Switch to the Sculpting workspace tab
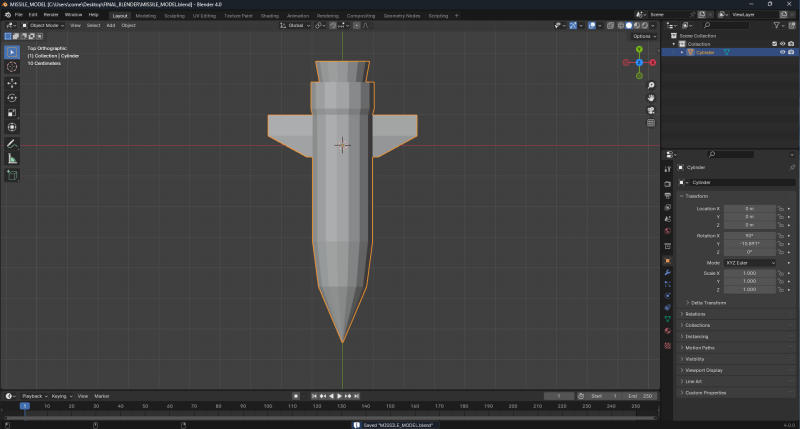Viewport: 800px width, 429px height. point(174,16)
